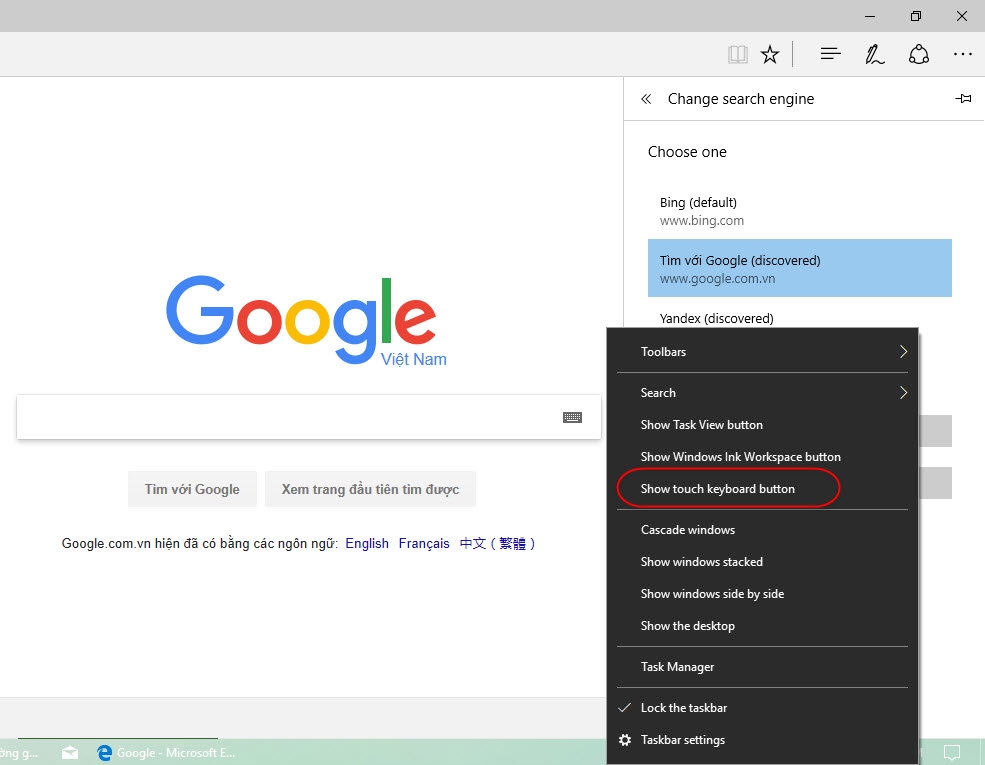Image resolution: width=985 pixels, height=765 pixels.
Task: Click the Taskbar settings gear icon
Action: click(624, 740)
